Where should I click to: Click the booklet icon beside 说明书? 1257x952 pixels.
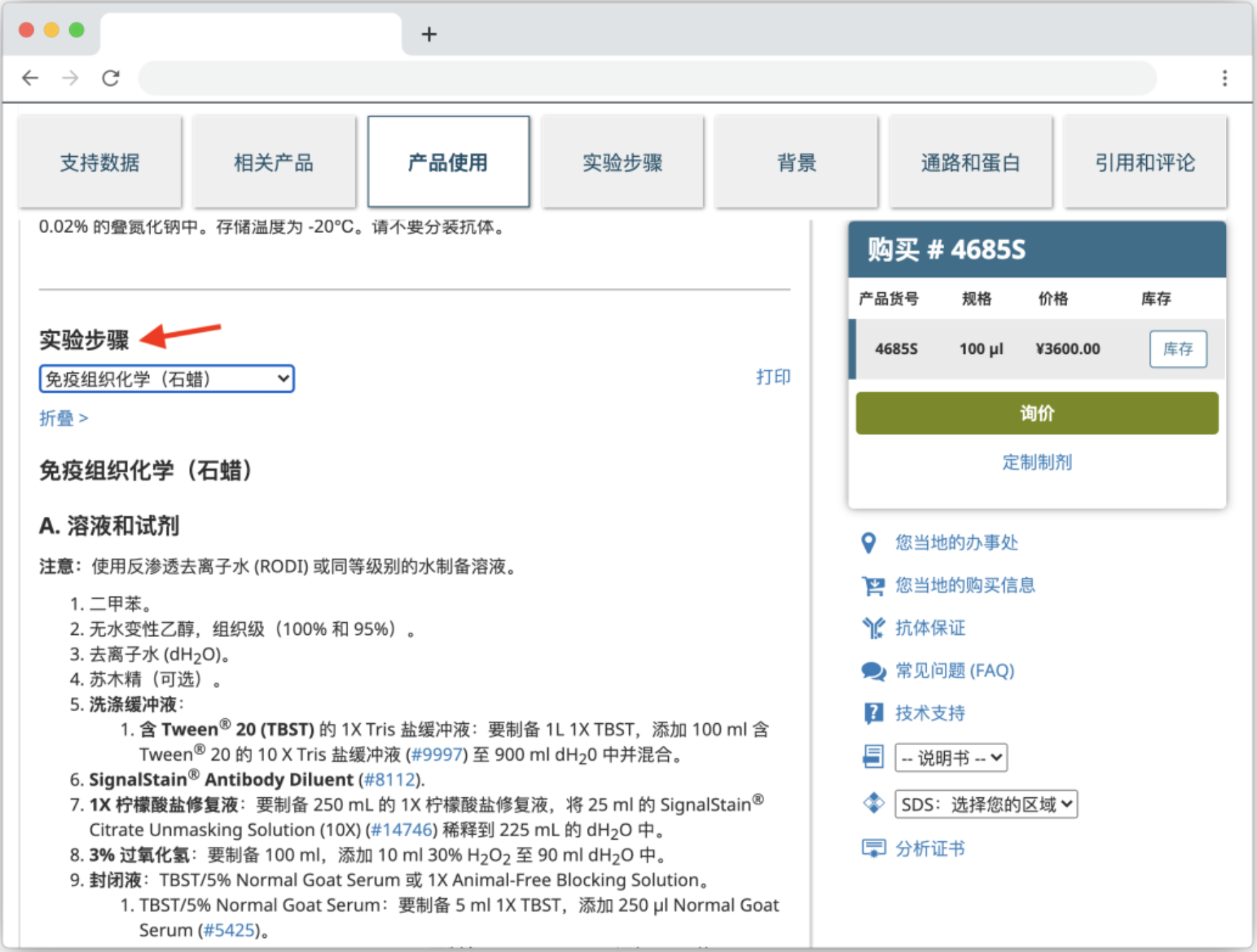[873, 756]
